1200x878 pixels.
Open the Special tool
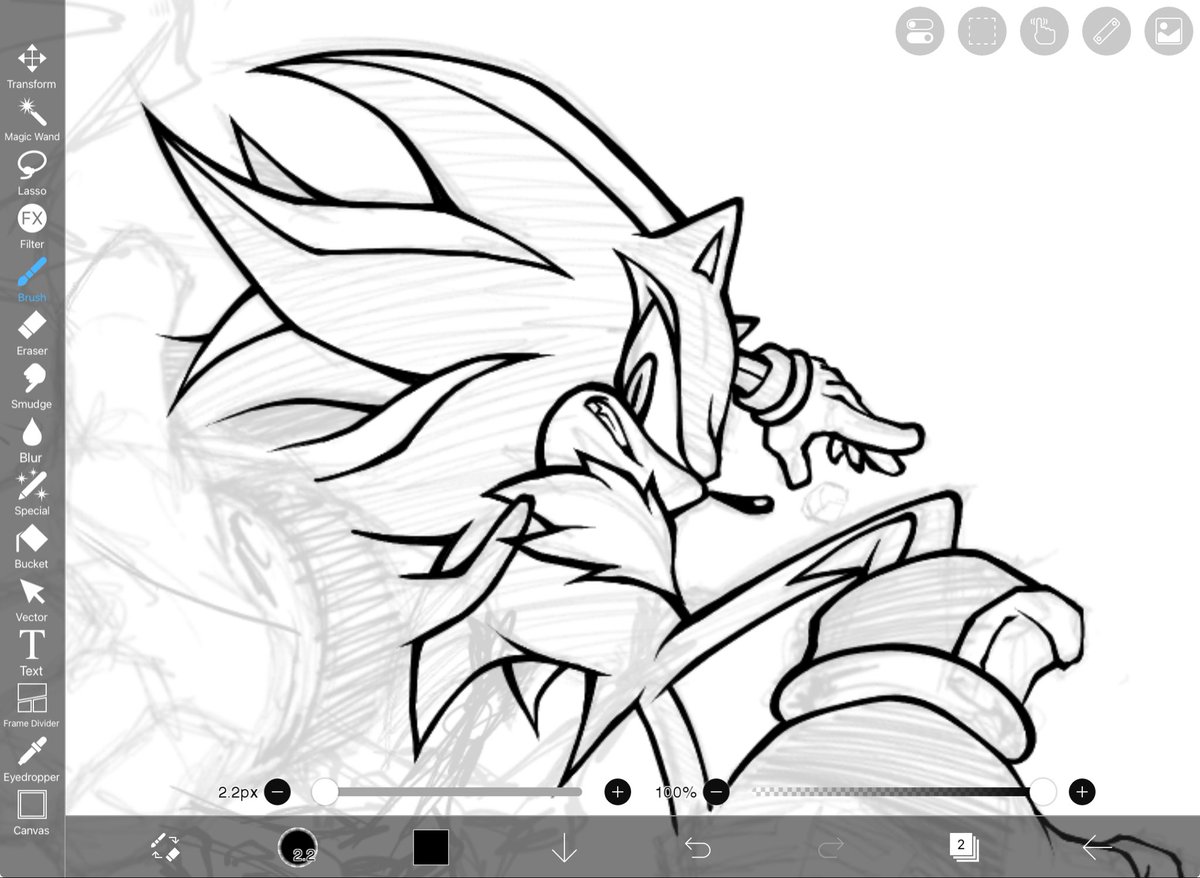32,493
